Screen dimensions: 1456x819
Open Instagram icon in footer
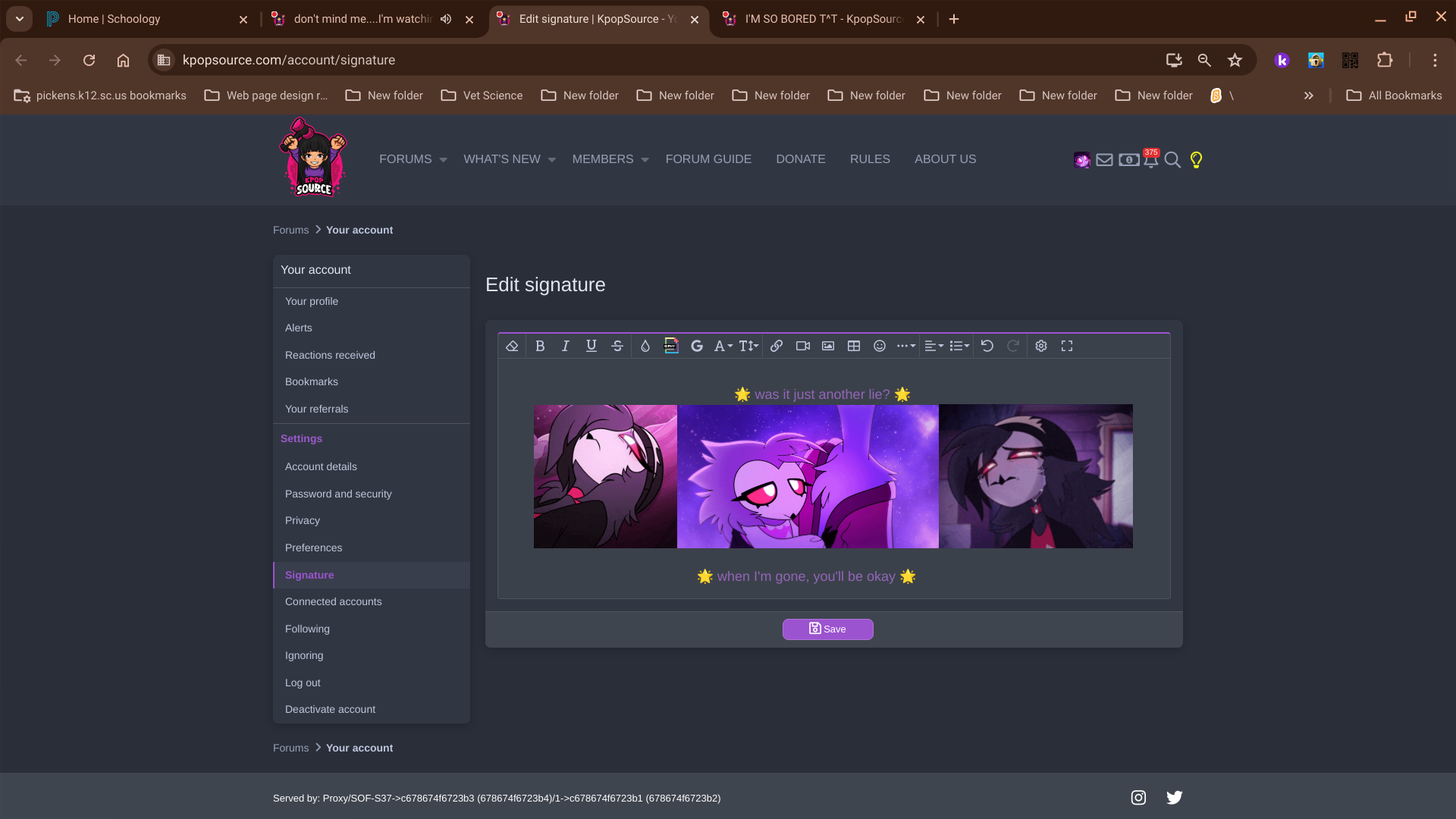pyautogui.click(x=1138, y=798)
